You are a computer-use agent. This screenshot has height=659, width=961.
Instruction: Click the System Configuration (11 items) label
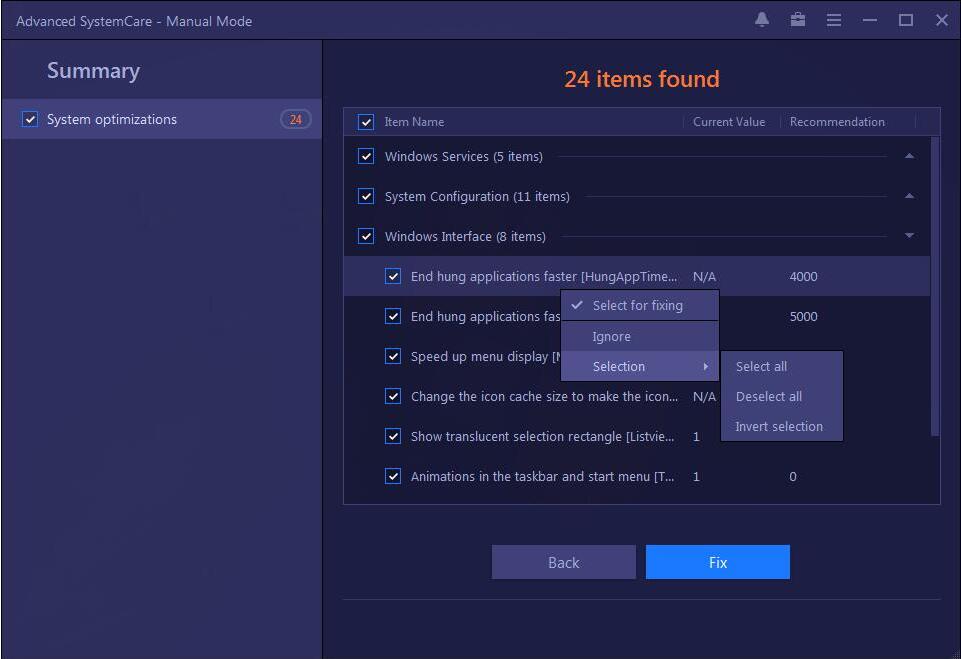pyautogui.click(x=477, y=196)
